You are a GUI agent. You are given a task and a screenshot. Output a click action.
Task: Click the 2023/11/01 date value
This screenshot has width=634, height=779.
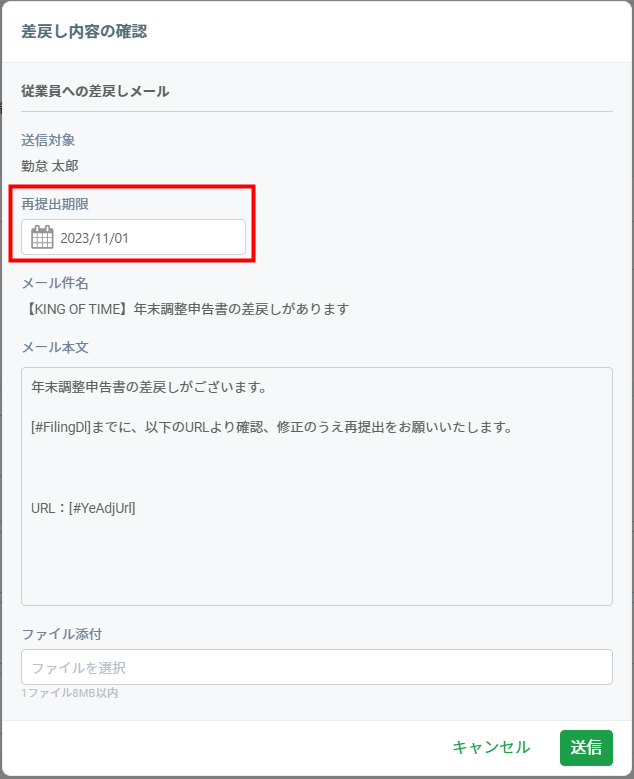(94, 238)
